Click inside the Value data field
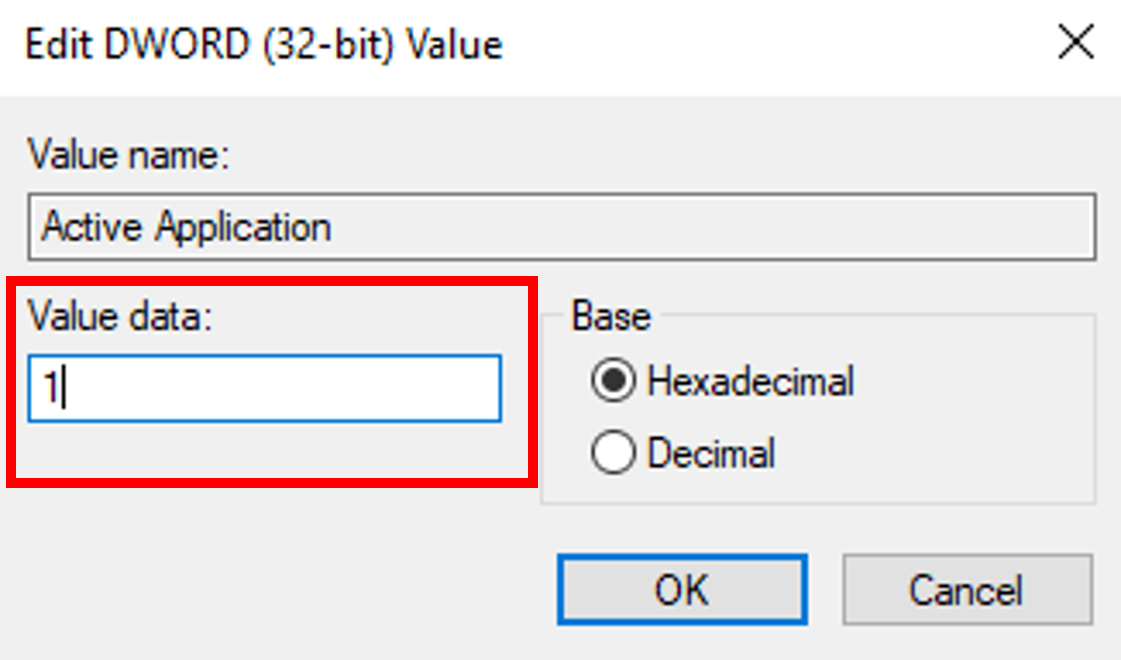 click(264, 389)
